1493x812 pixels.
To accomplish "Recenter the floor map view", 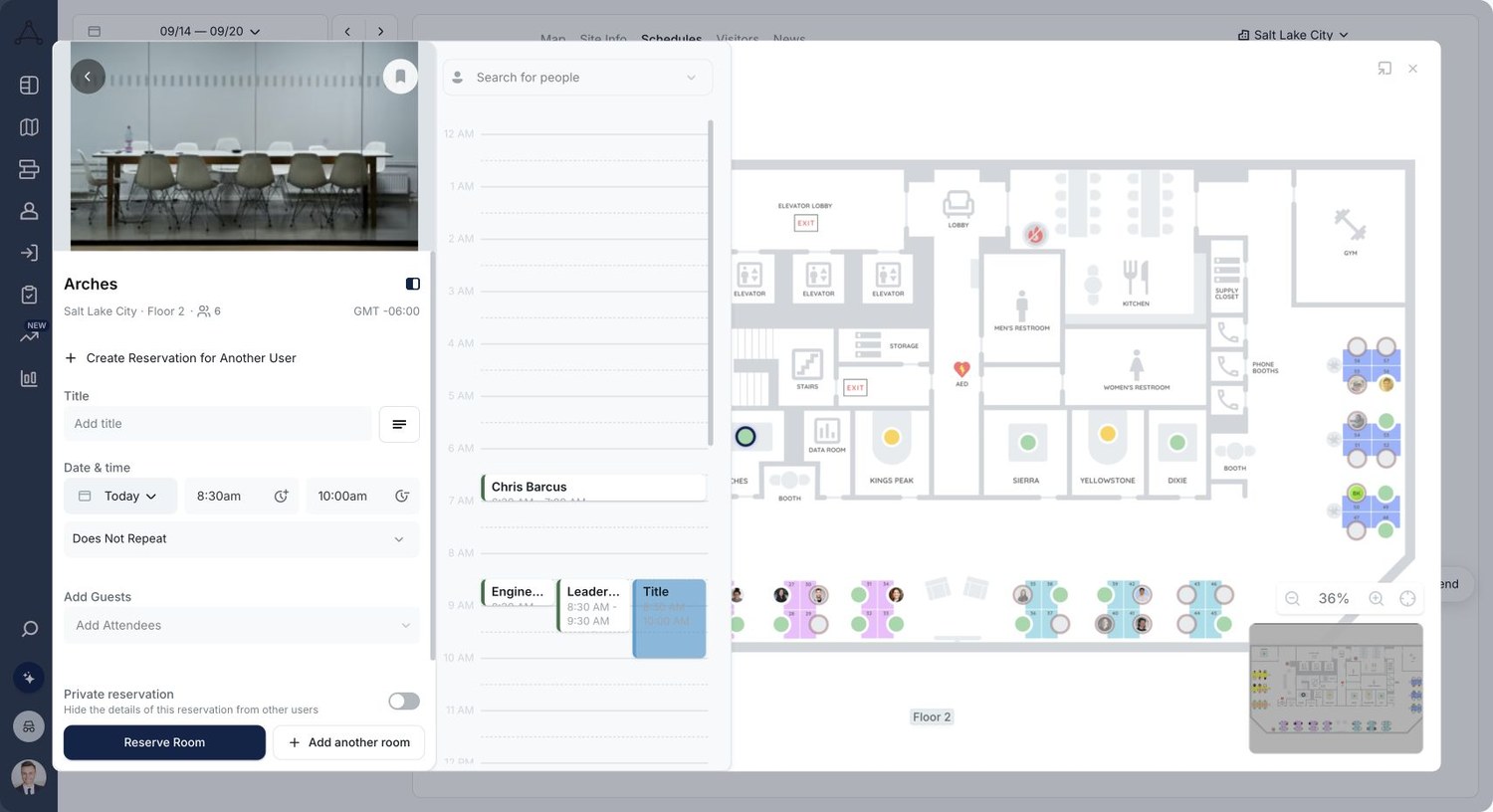I will pyautogui.click(x=1407, y=598).
